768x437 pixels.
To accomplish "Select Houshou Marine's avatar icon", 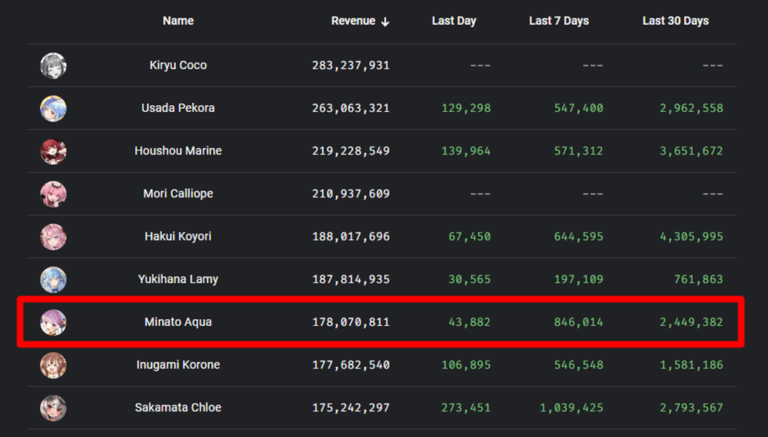I will point(53,151).
